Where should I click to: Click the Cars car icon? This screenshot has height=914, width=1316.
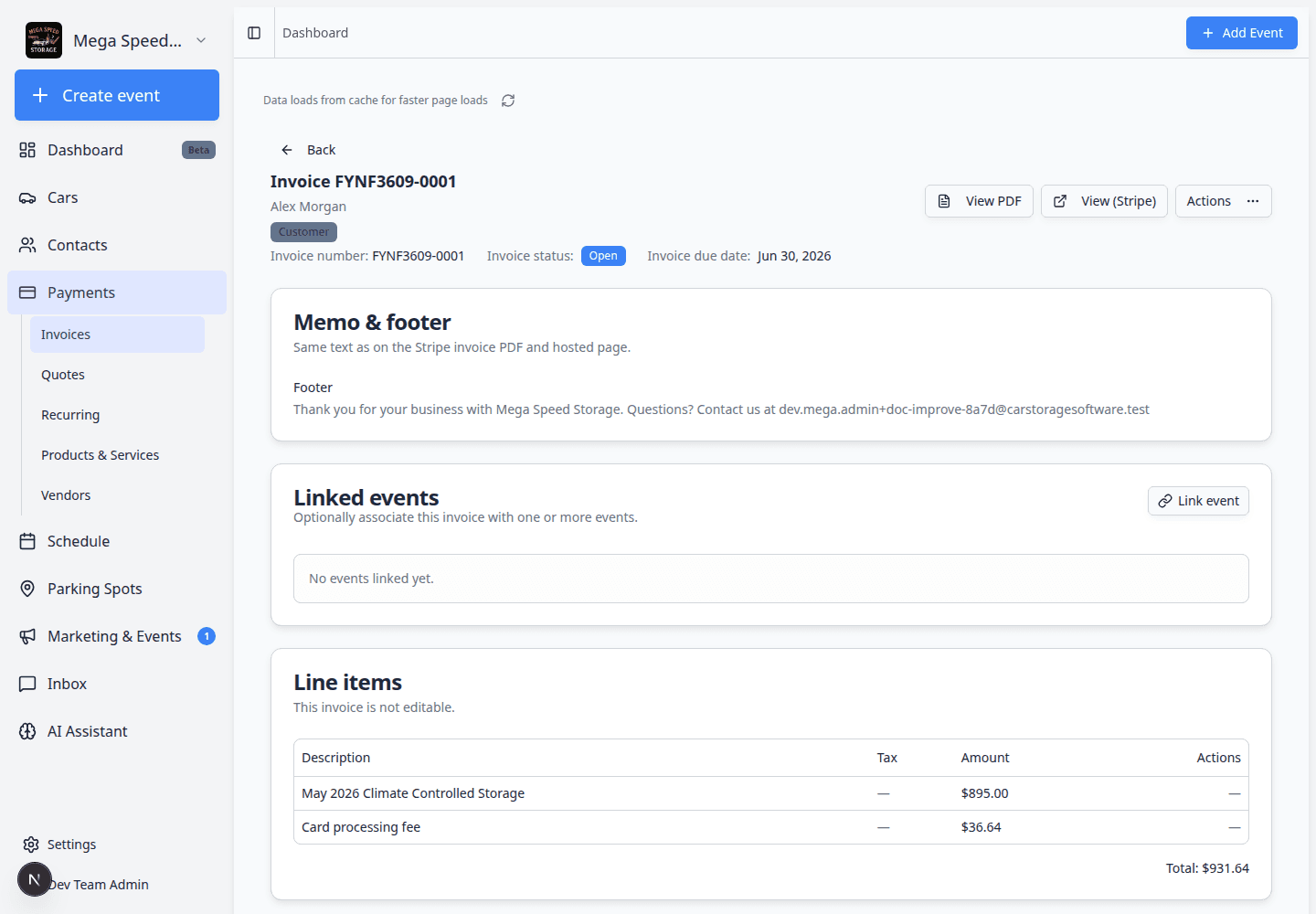pyautogui.click(x=27, y=197)
